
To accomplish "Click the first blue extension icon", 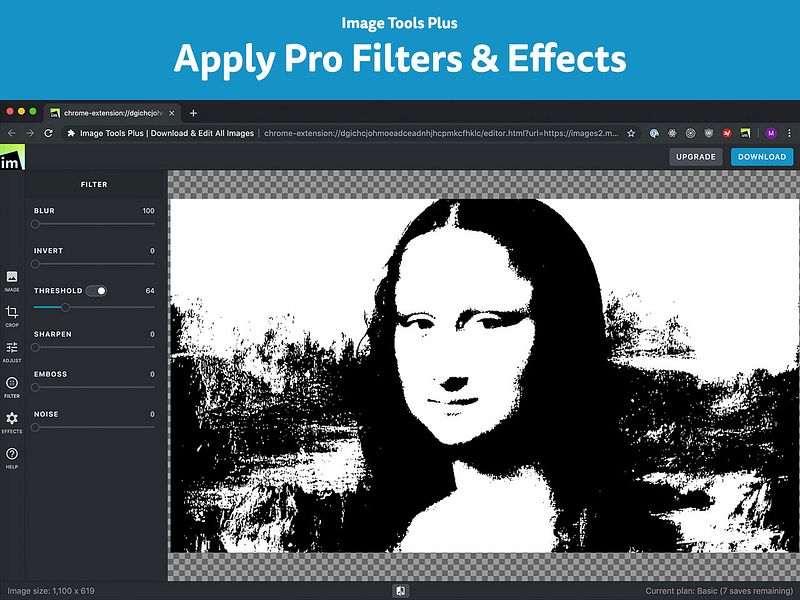I will [654, 133].
